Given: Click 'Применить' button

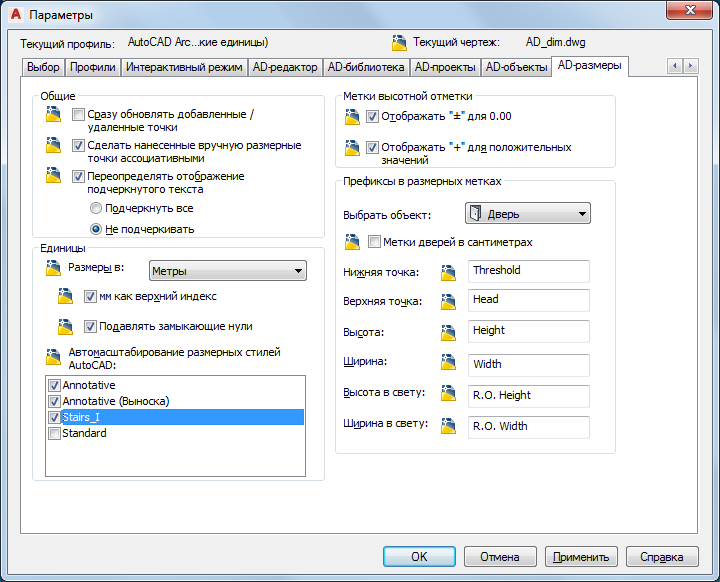Looking at the screenshot, I should tap(581, 557).
